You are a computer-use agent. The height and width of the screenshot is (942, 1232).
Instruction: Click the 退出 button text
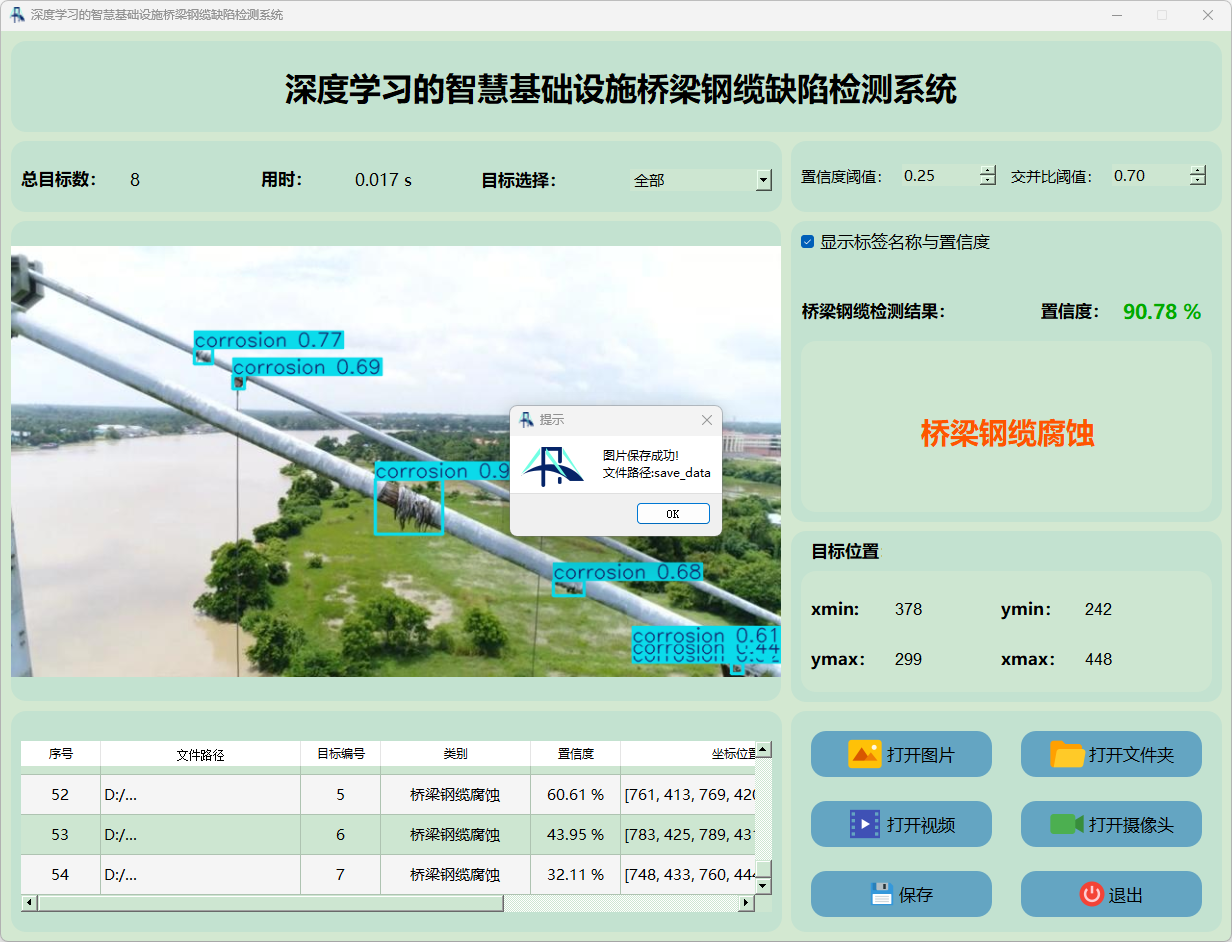[x=1125, y=895]
